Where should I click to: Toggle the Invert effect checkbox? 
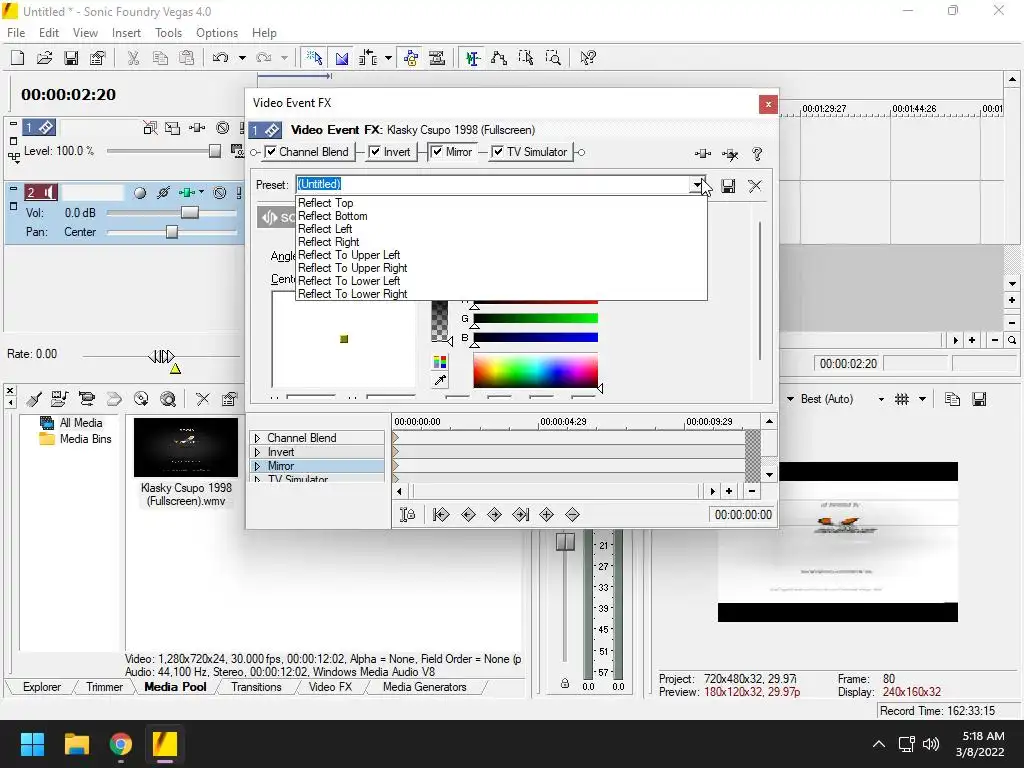[375, 152]
